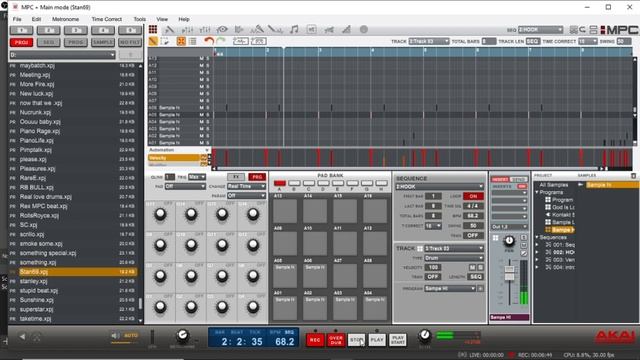Viewport: 640px width, 360px height.
Task: Click the pad grid icon in the channel strip
Action: (x=496, y=238)
